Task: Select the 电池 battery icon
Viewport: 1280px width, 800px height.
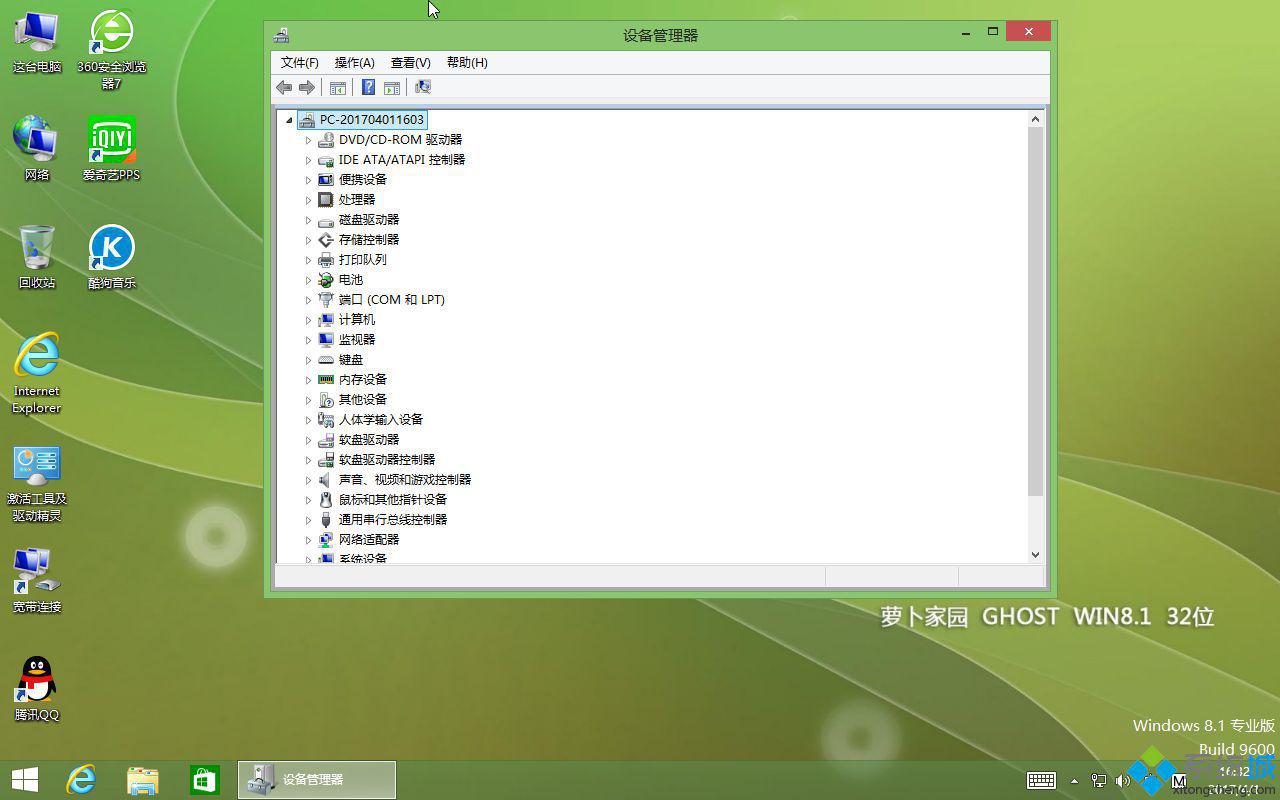Action: tap(326, 280)
